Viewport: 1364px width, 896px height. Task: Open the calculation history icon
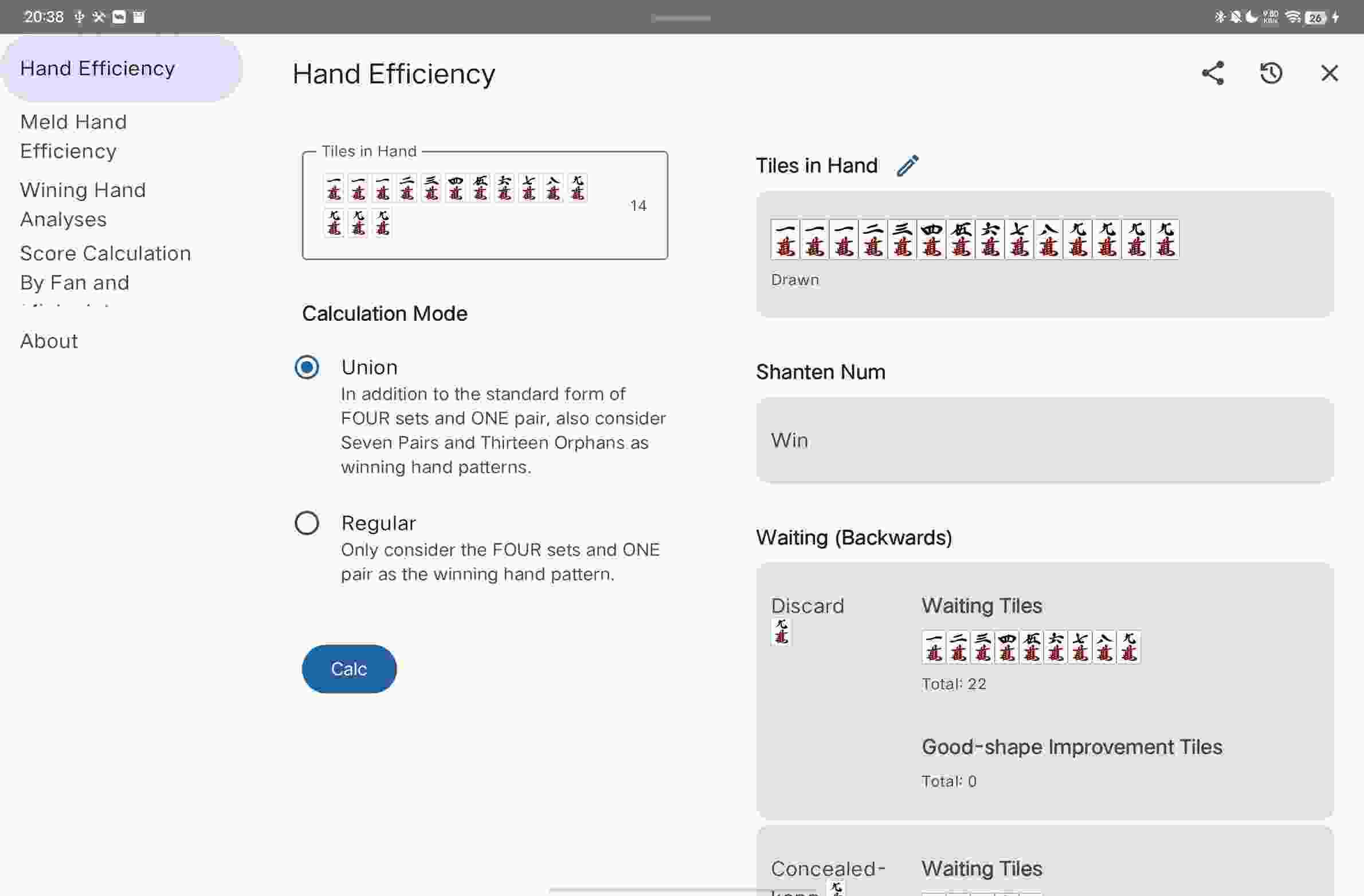(1271, 73)
